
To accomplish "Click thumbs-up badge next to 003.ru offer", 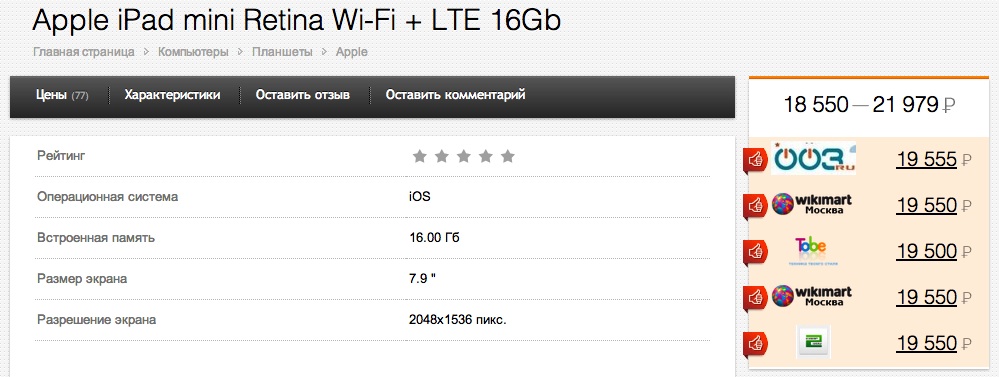I will point(756,160).
